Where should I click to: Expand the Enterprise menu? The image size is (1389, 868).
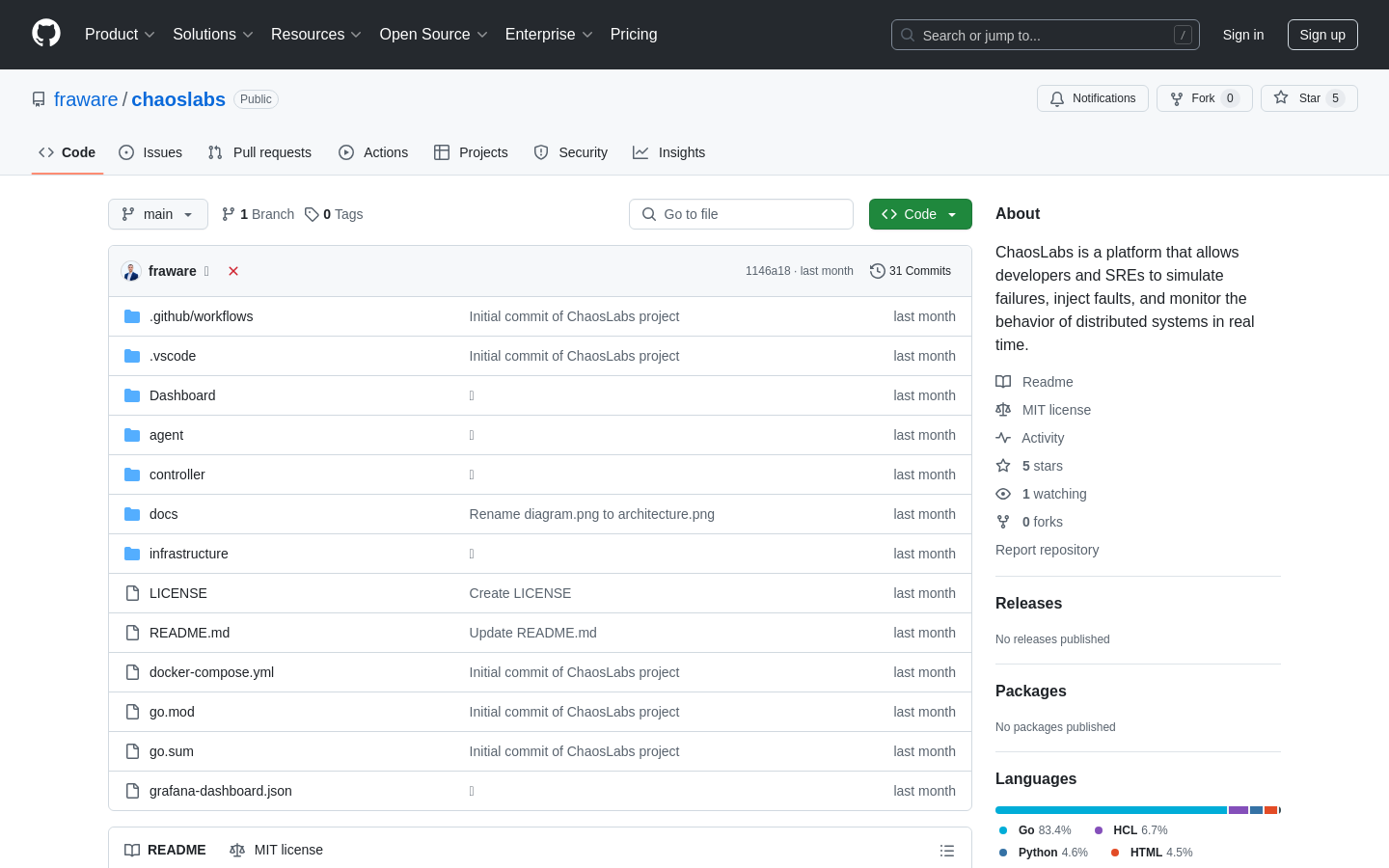point(549,34)
